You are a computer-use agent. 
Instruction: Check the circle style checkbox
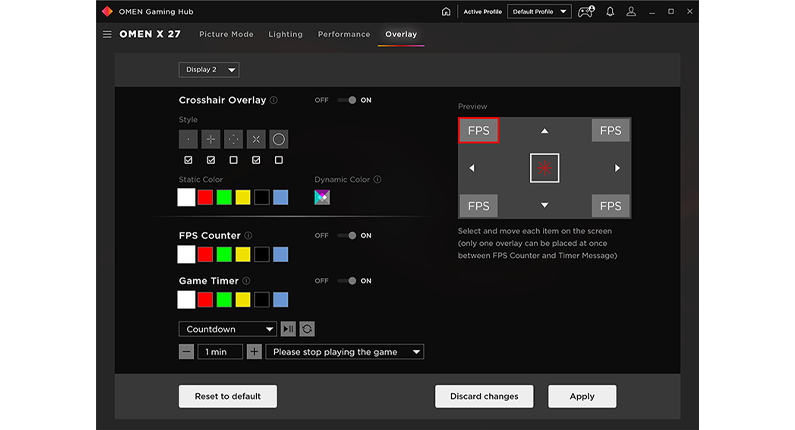coord(278,160)
